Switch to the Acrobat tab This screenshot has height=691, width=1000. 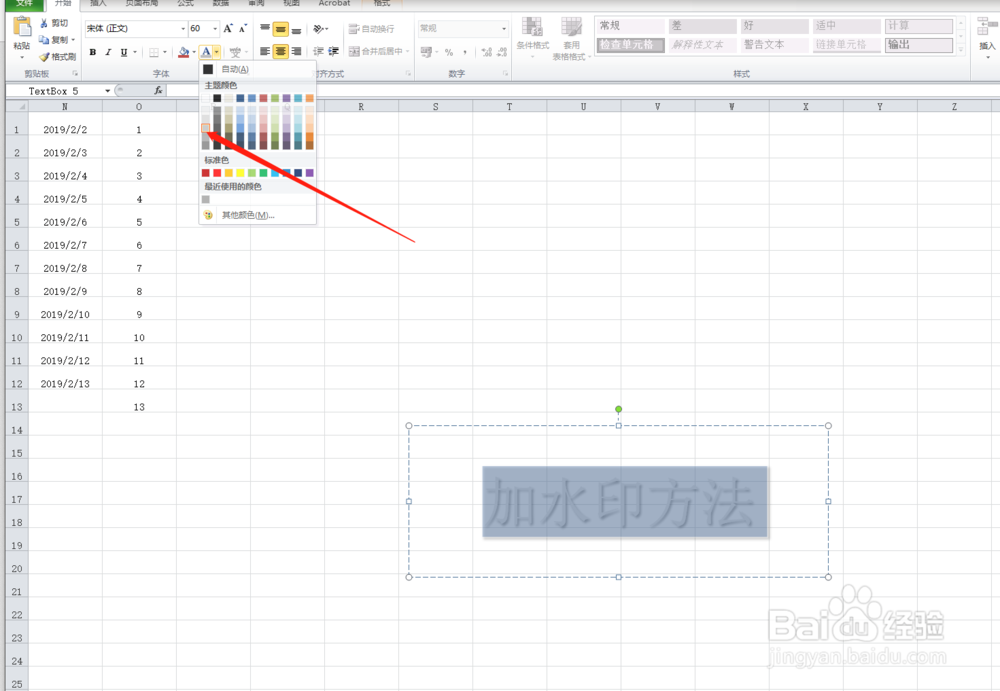coord(334,3)
